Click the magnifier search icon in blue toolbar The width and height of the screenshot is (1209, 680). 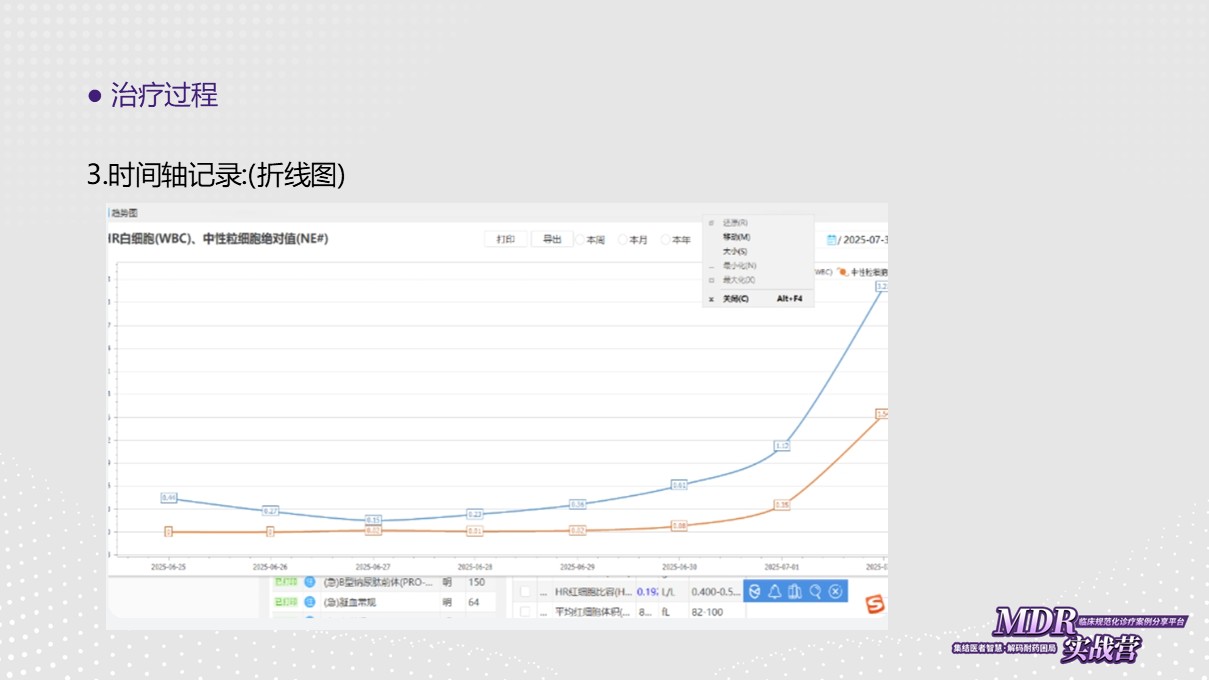[816, 592]
